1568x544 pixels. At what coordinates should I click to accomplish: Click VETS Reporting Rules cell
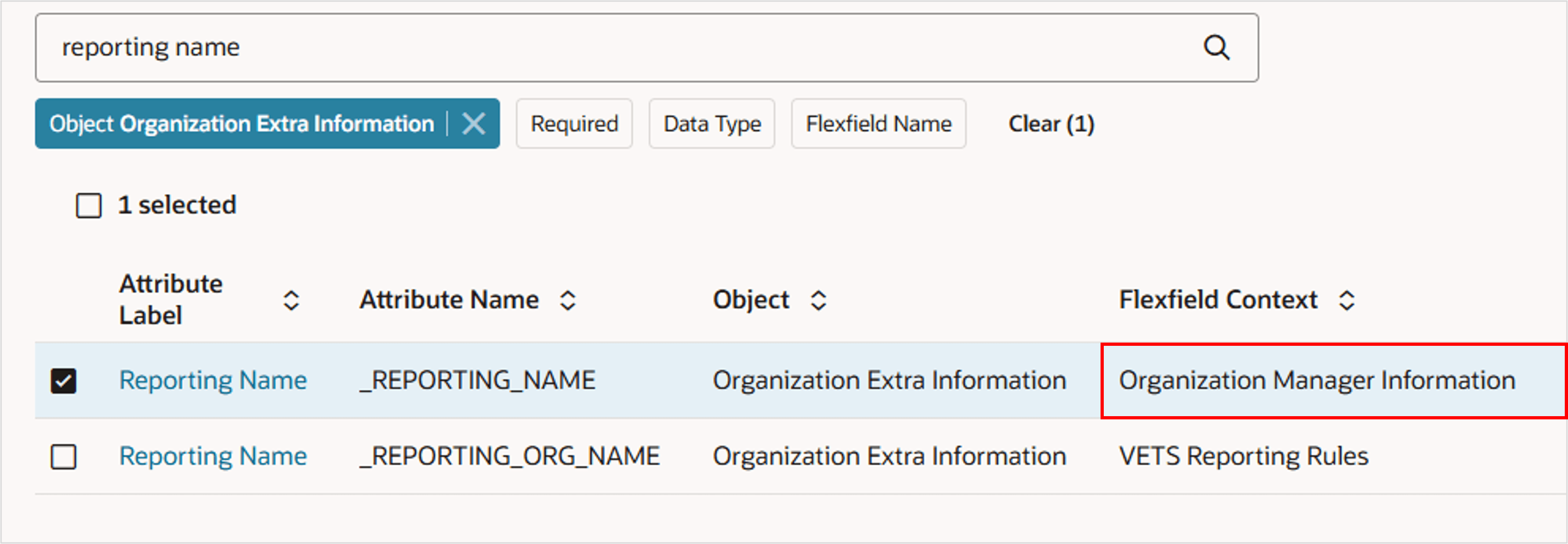point(1244,456)
